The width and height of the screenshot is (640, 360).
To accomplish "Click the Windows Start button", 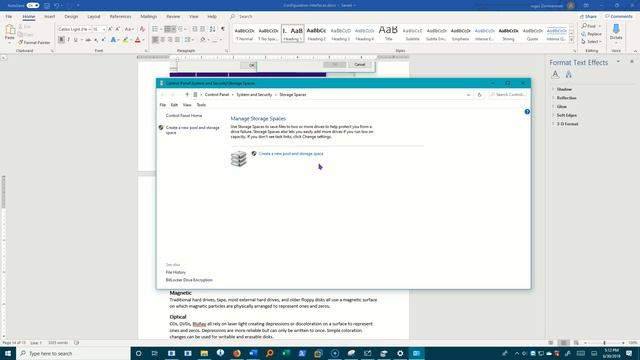I will pyautogui.click(x=8, y=353).
